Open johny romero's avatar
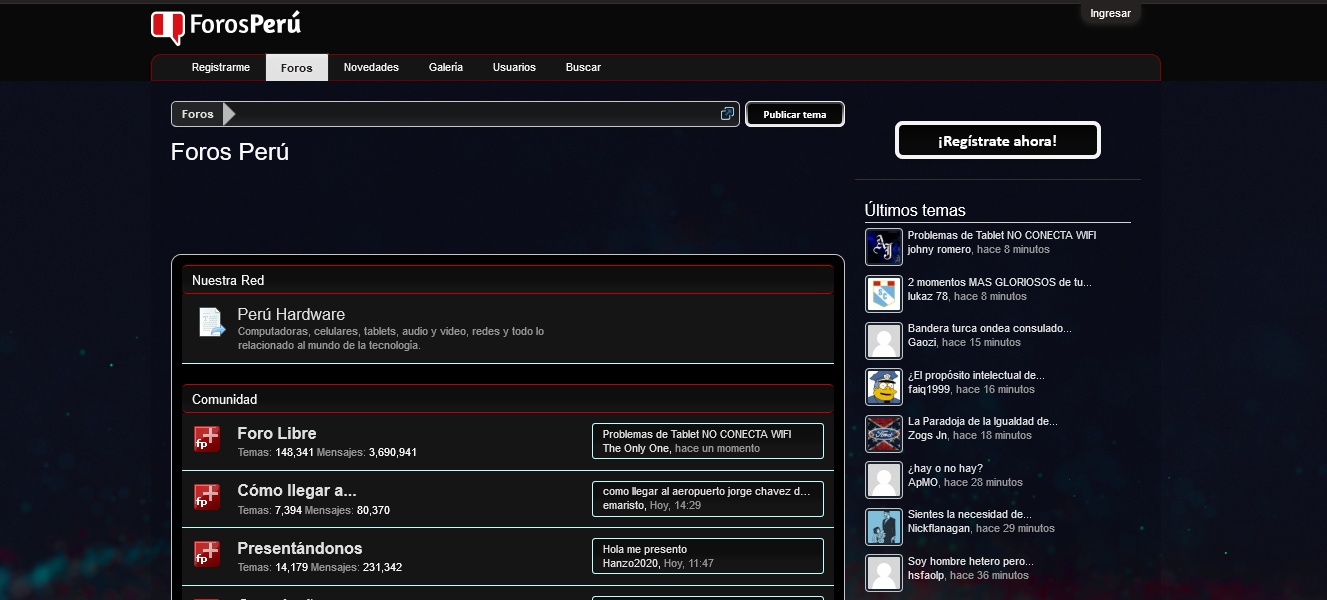The height and width of the screenshot is (600, 1327). pyautogui.click(x=884, y=247)
